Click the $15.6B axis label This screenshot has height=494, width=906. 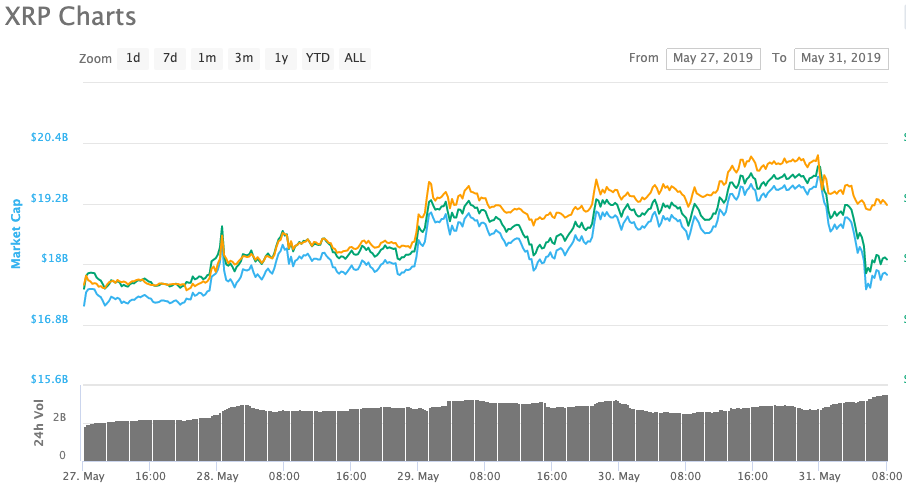point(50,380)
